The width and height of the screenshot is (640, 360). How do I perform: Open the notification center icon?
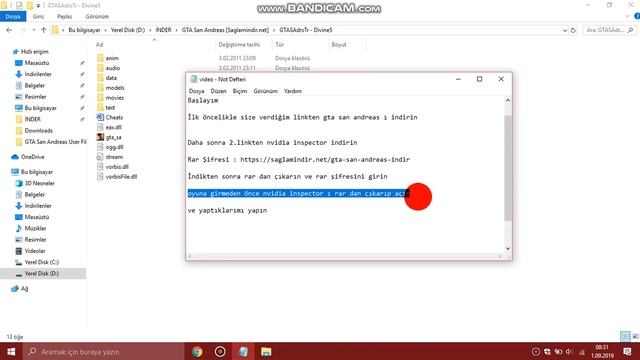point(627,351)
